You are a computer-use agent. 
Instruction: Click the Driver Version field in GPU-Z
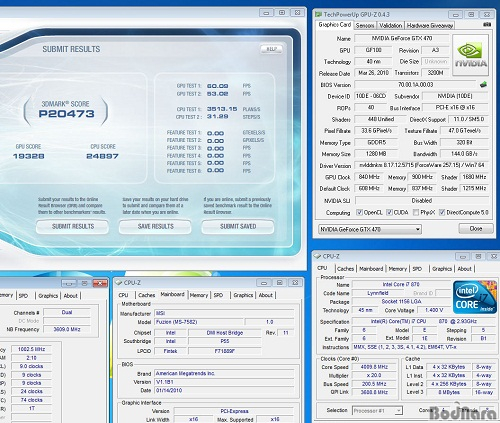coord(422,165)
